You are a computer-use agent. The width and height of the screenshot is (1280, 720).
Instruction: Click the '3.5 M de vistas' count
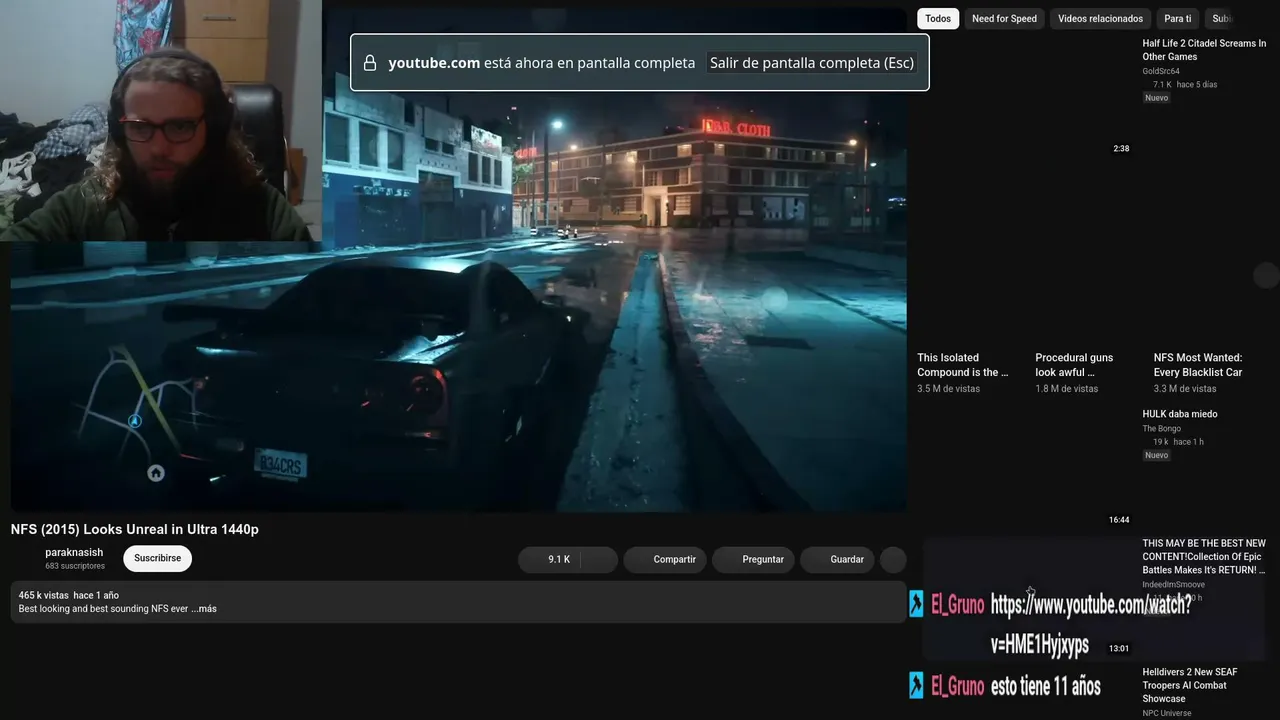pyautogui.click(x=949, y=389)
